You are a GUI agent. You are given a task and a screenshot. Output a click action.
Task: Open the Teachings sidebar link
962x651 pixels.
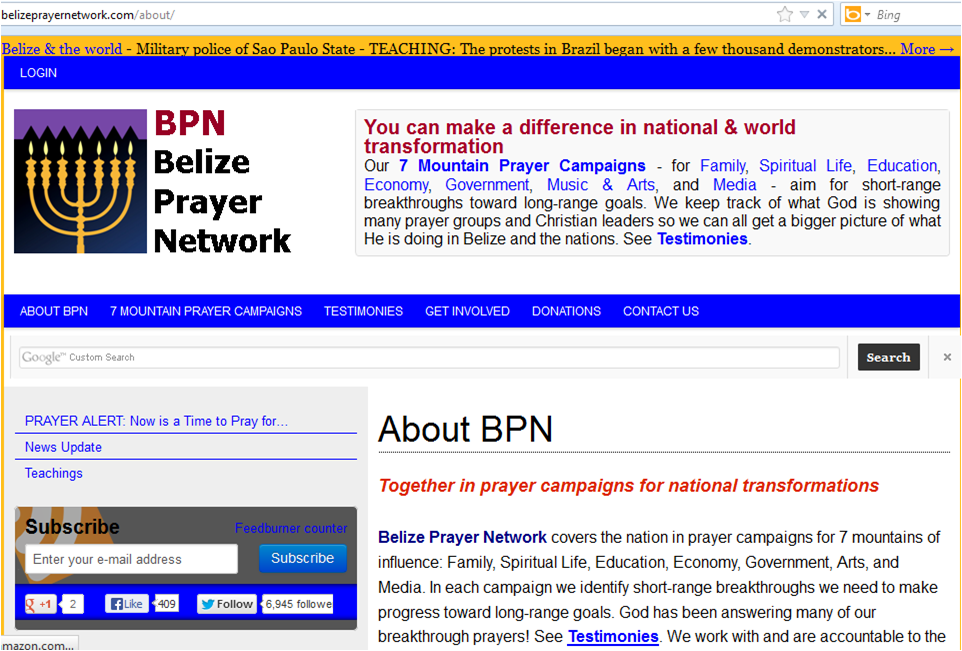point(54,473)
